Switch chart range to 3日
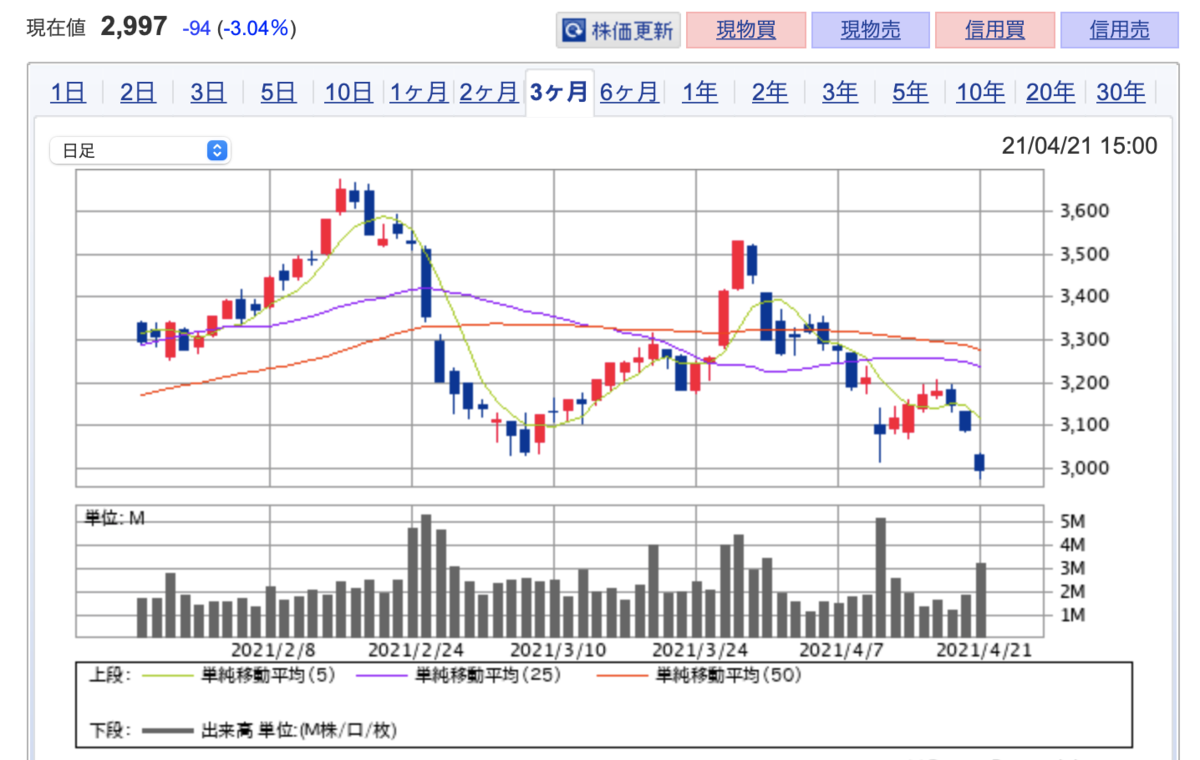 click(208, 93)
